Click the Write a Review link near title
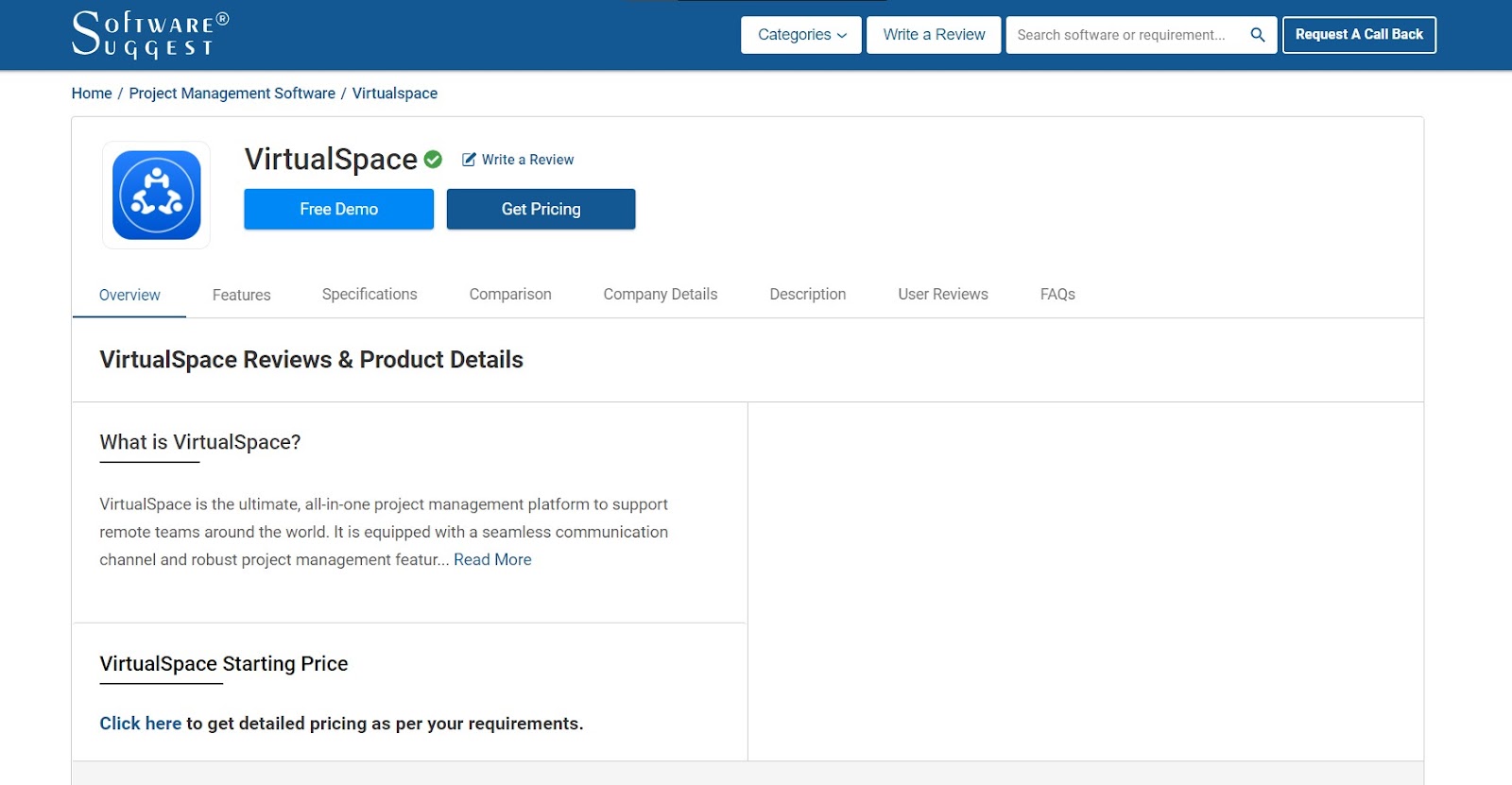 tap(527, 160)
